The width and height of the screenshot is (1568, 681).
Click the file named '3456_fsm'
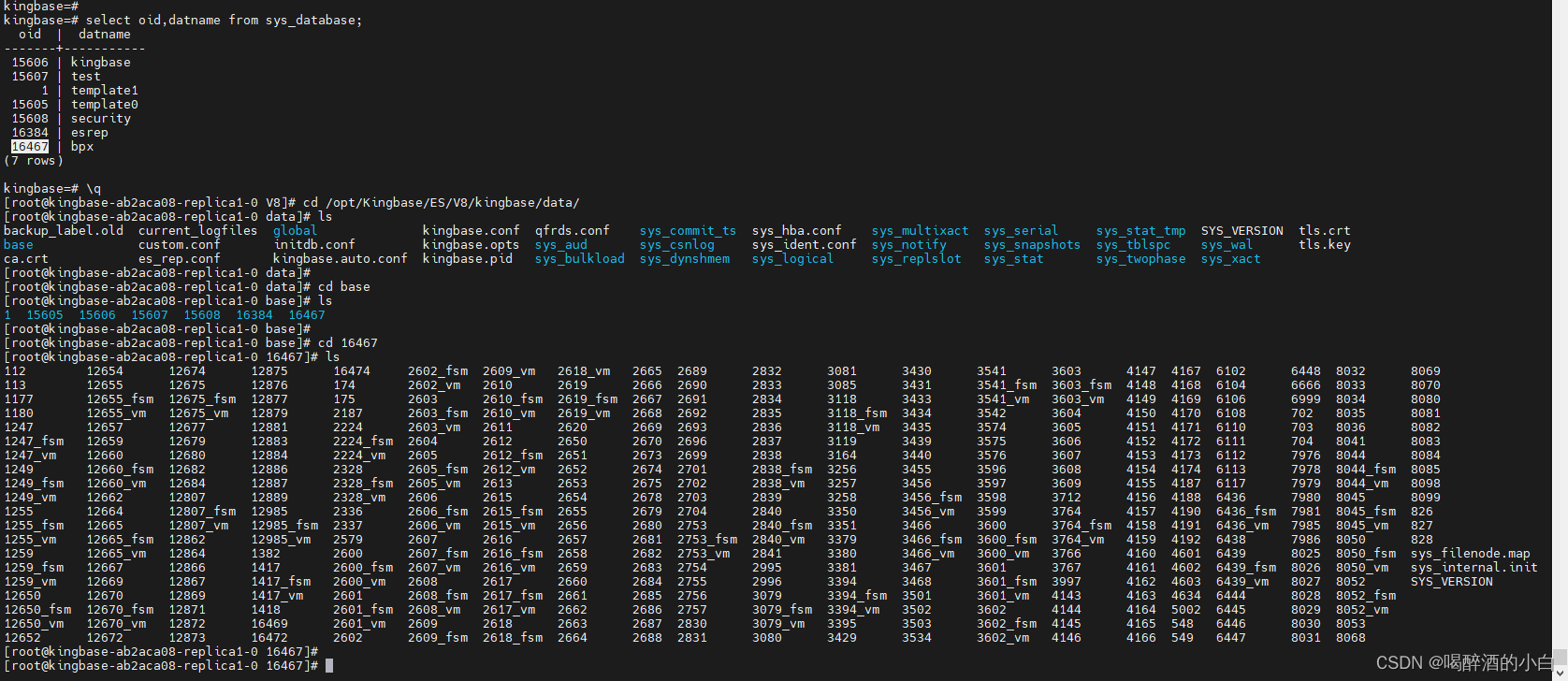932,498
